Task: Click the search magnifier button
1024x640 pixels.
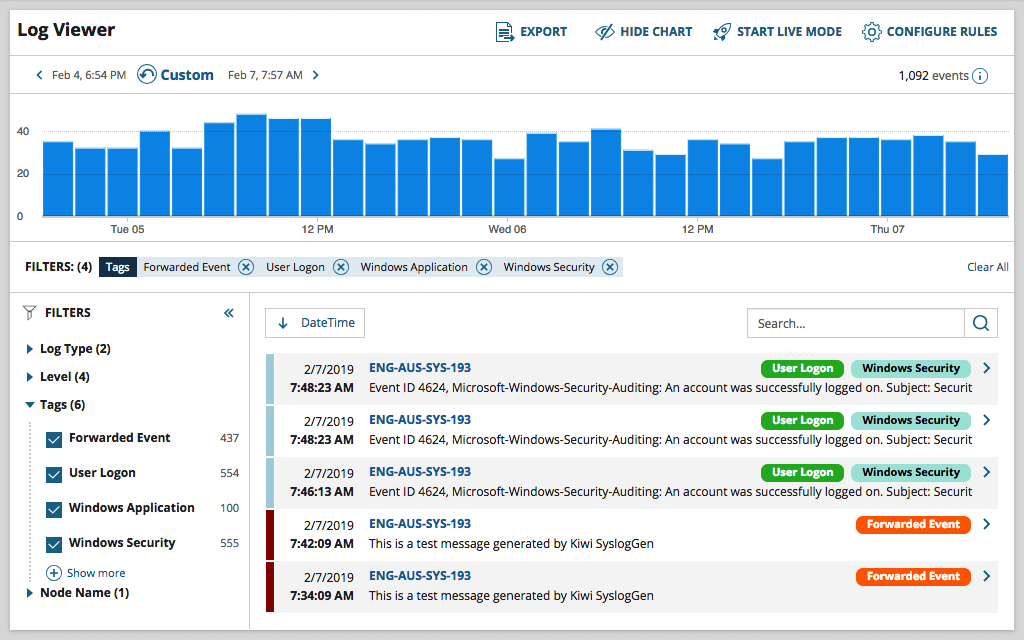Action: coord(981,323)
